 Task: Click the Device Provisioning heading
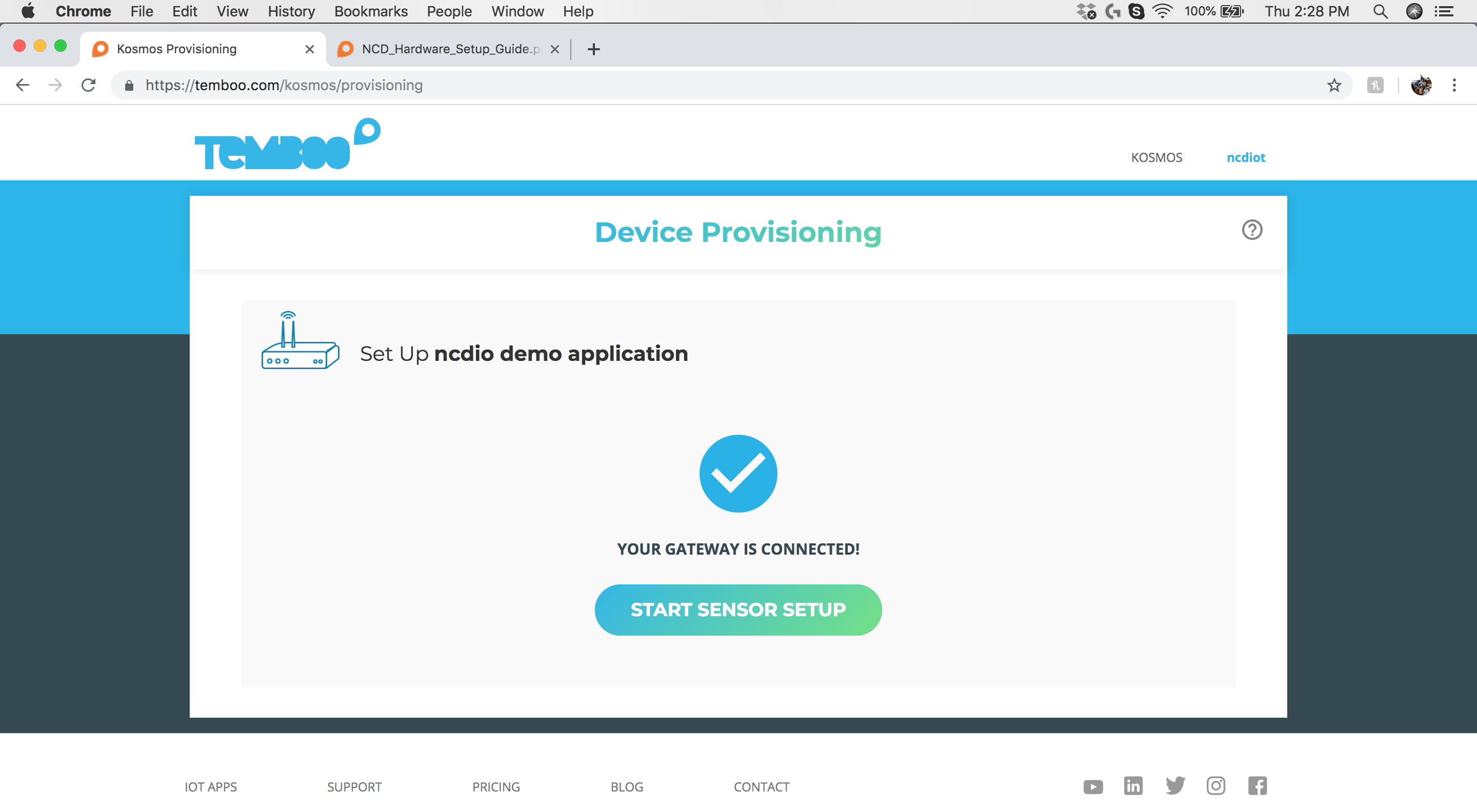[x=738, y=232]
